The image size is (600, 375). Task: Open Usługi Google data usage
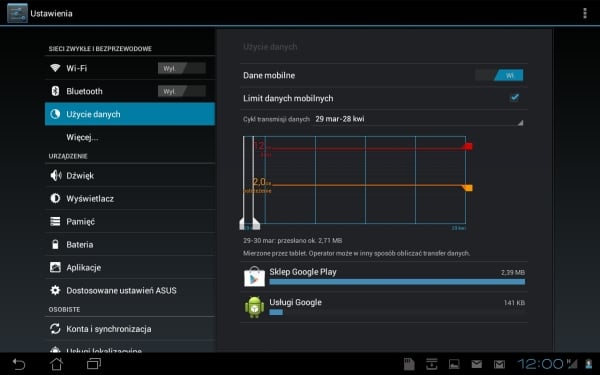(x=384, y=307)
